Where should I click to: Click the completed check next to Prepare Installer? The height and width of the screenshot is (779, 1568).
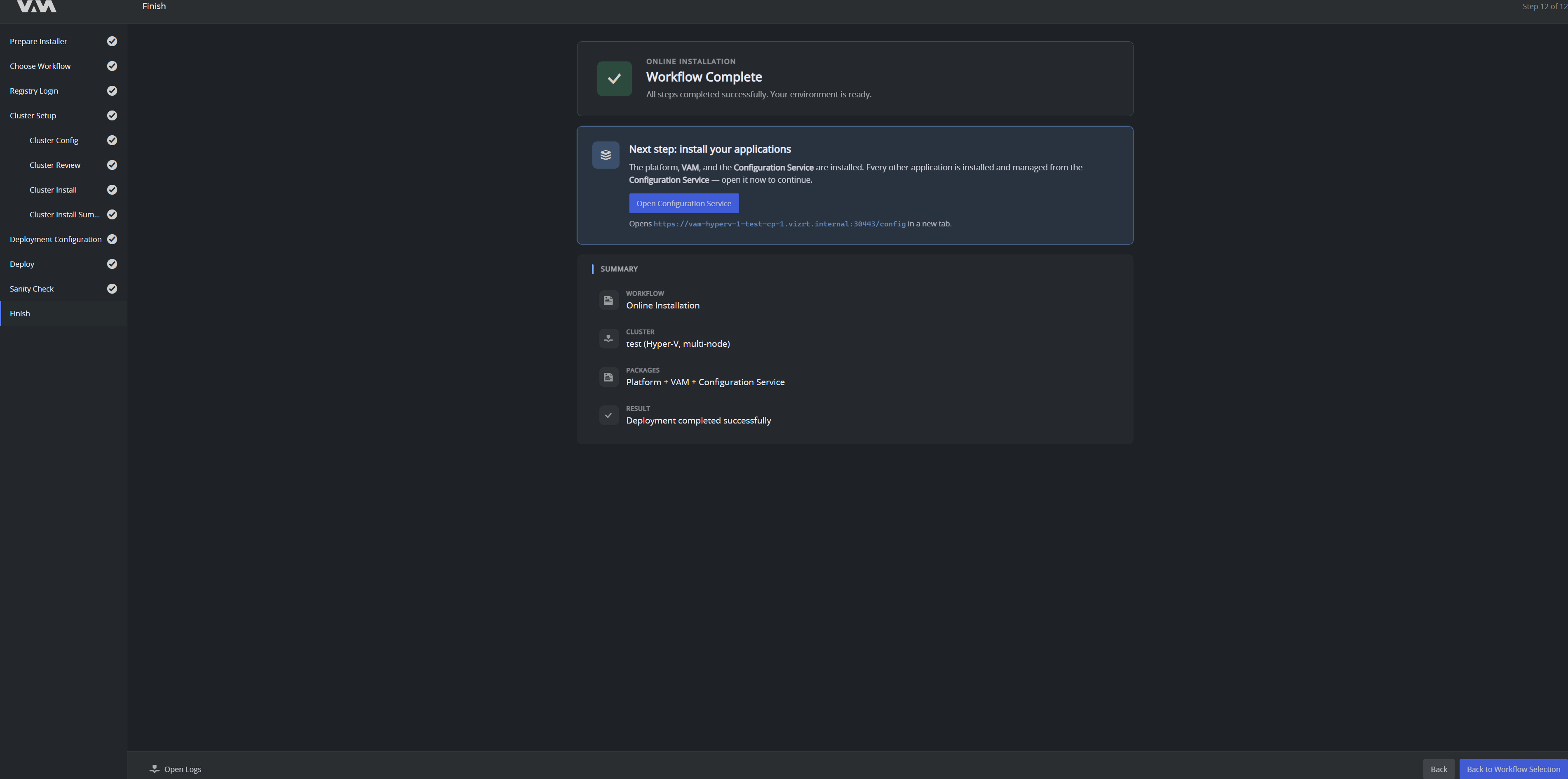tap(112, 41)
